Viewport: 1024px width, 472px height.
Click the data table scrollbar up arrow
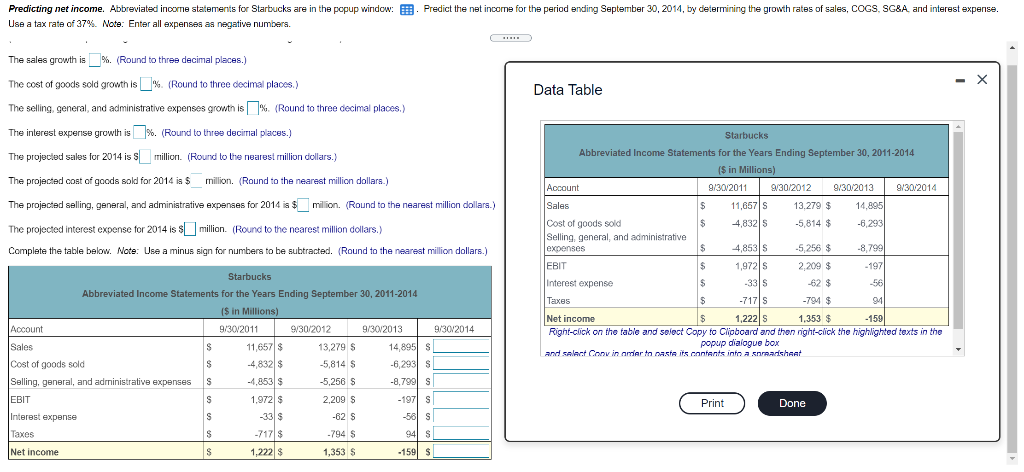pyautogui.click(x=958, y=127)
